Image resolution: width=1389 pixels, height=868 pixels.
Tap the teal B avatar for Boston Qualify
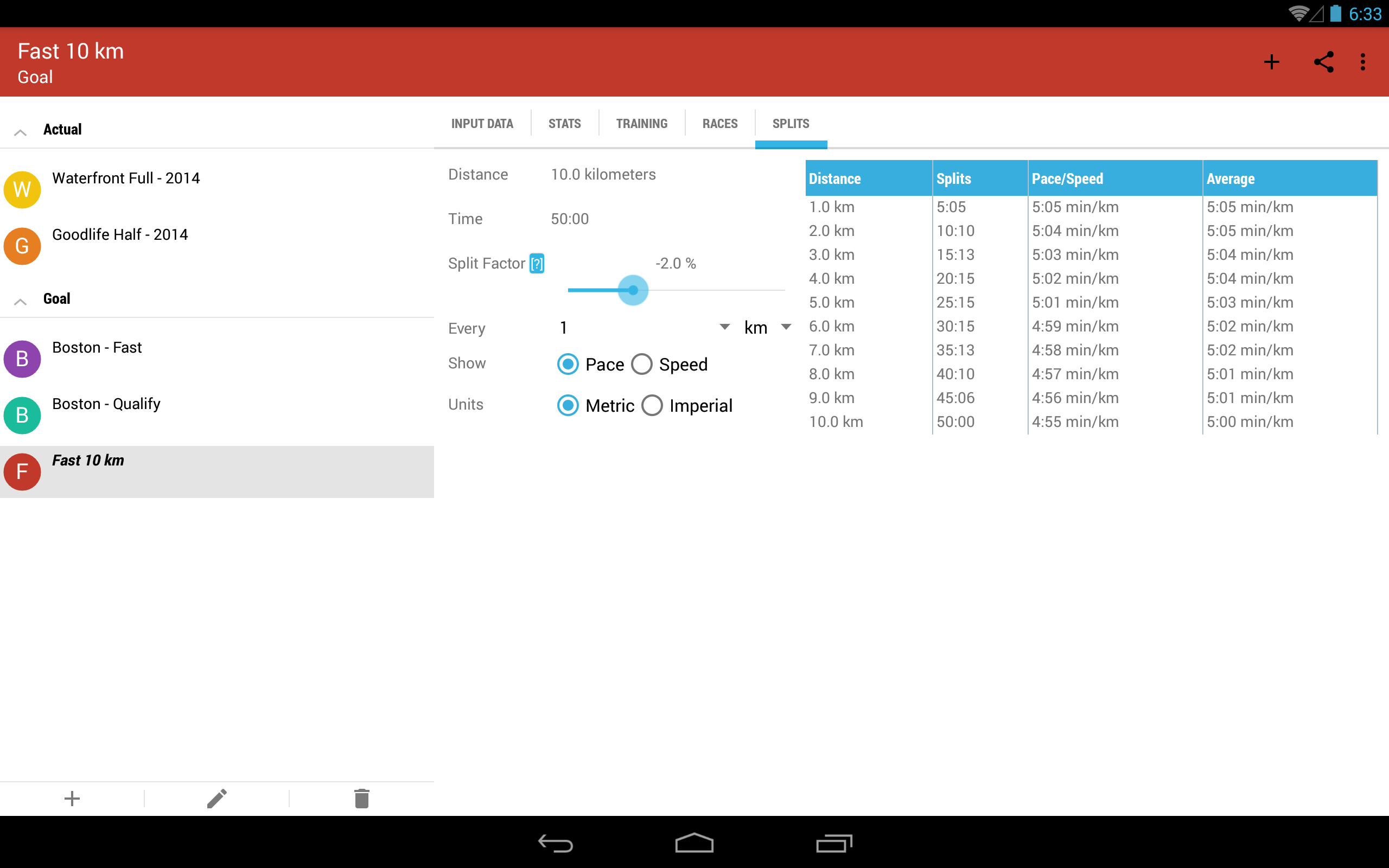(x=22, y=415)
